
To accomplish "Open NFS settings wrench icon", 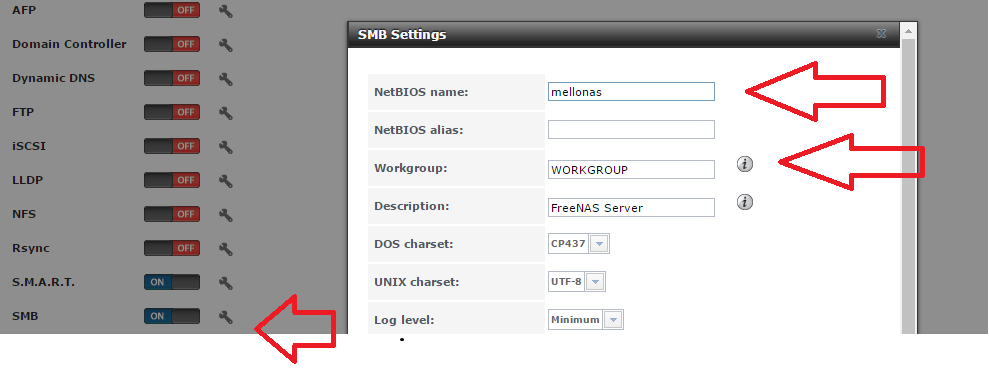I will (226, 215).
